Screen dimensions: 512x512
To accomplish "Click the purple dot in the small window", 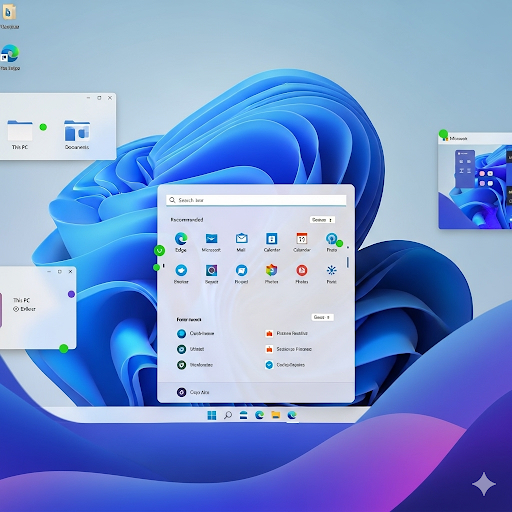I will (71, 294).
